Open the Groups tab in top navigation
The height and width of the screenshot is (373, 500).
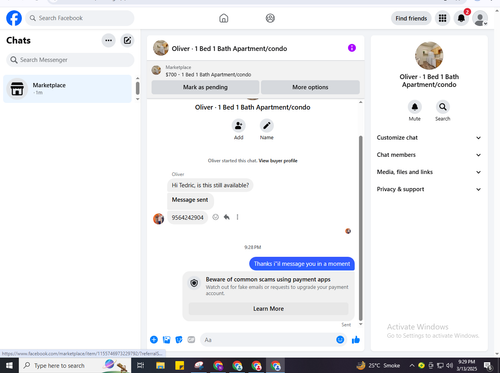tap(270, 18)
